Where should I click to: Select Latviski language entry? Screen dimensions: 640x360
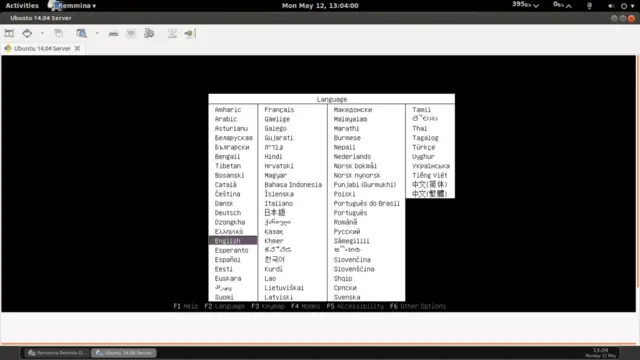[278, 298]
